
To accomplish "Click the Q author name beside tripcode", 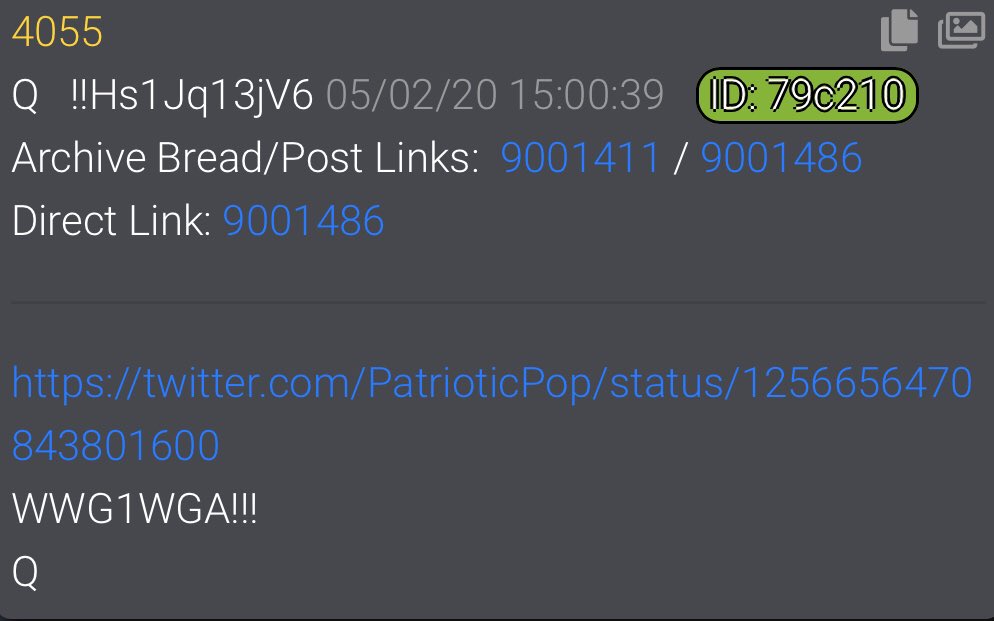I will [x=25, y=96].
